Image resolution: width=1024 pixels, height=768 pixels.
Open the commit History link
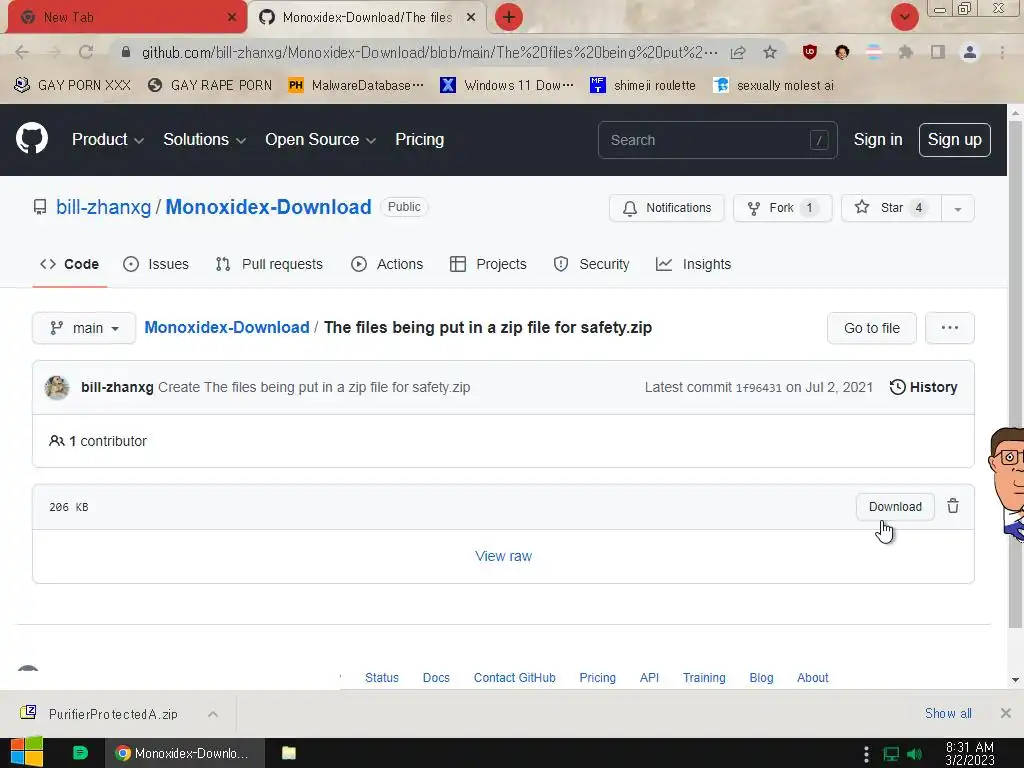coord(923,387)
